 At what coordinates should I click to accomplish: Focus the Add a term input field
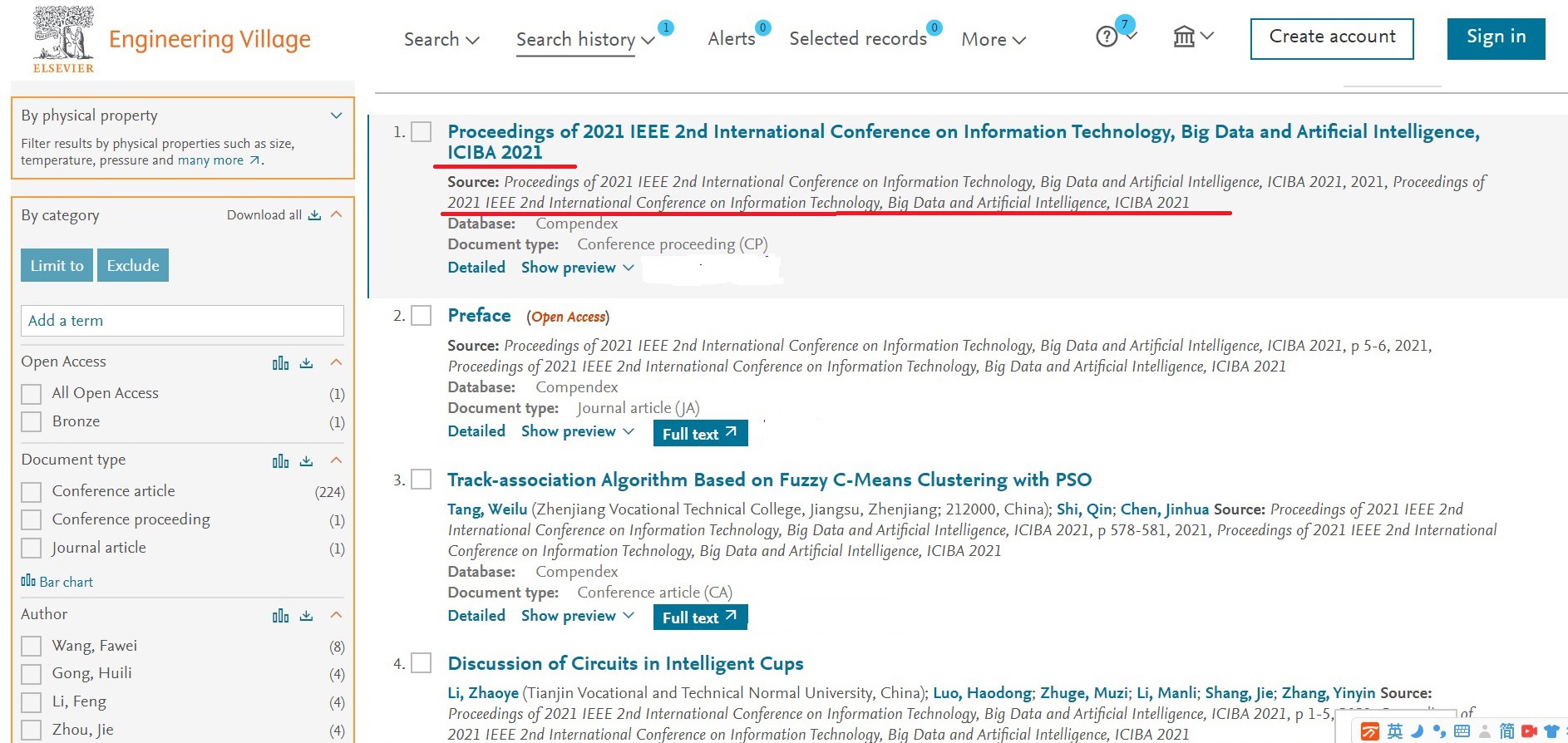(182, 321)
